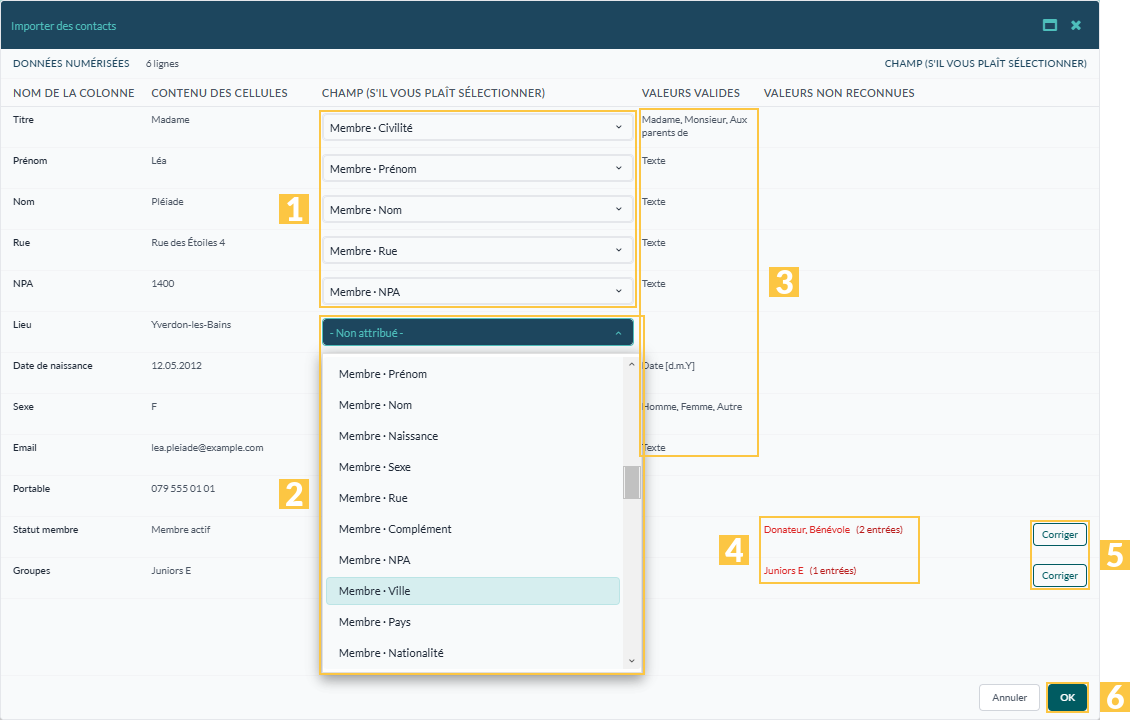Click the cell content Léa
Viewport: 1138px width, 720px height.
159,160
